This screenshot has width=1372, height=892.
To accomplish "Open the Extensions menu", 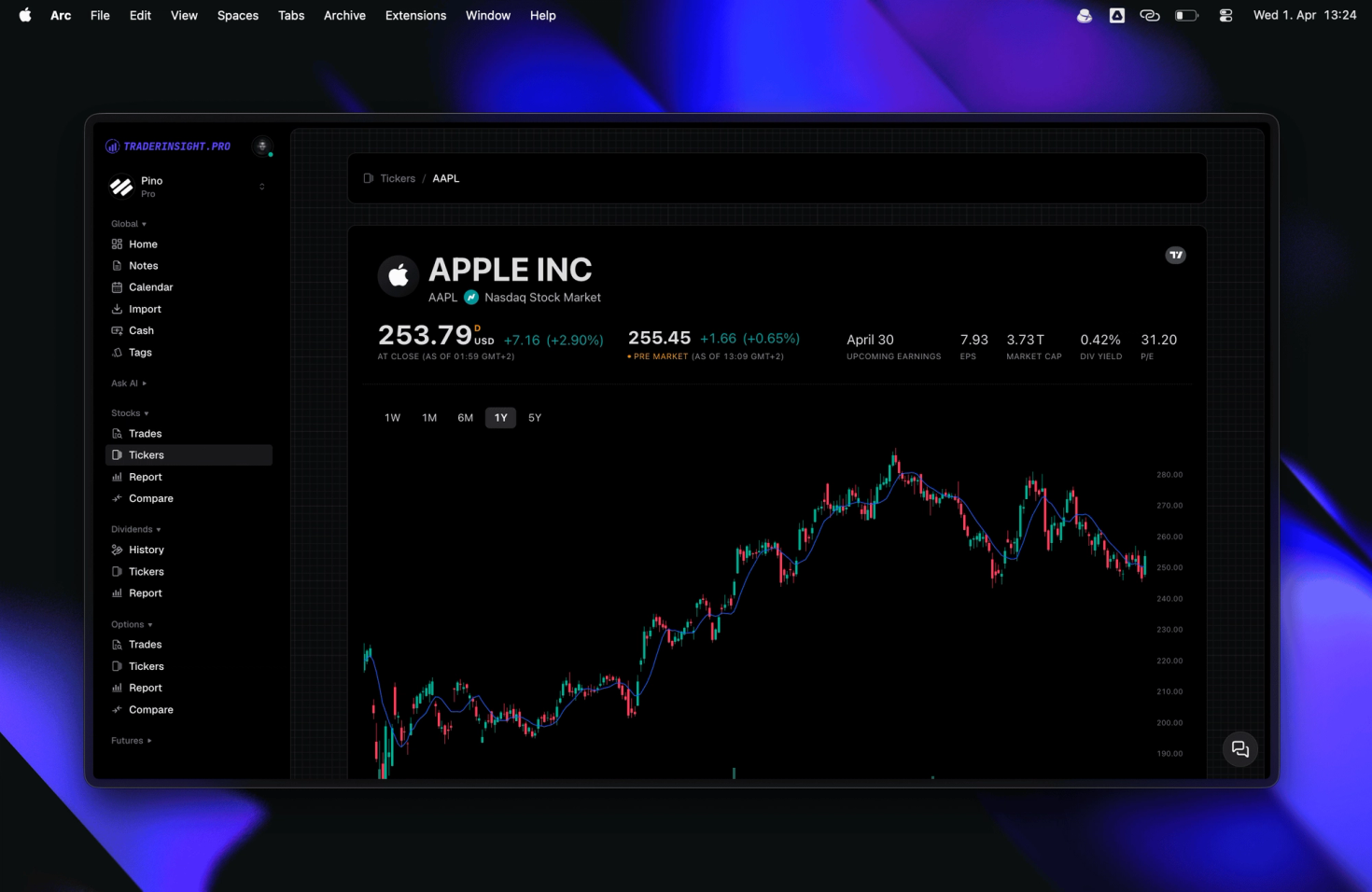I will (x=415, y=15).
